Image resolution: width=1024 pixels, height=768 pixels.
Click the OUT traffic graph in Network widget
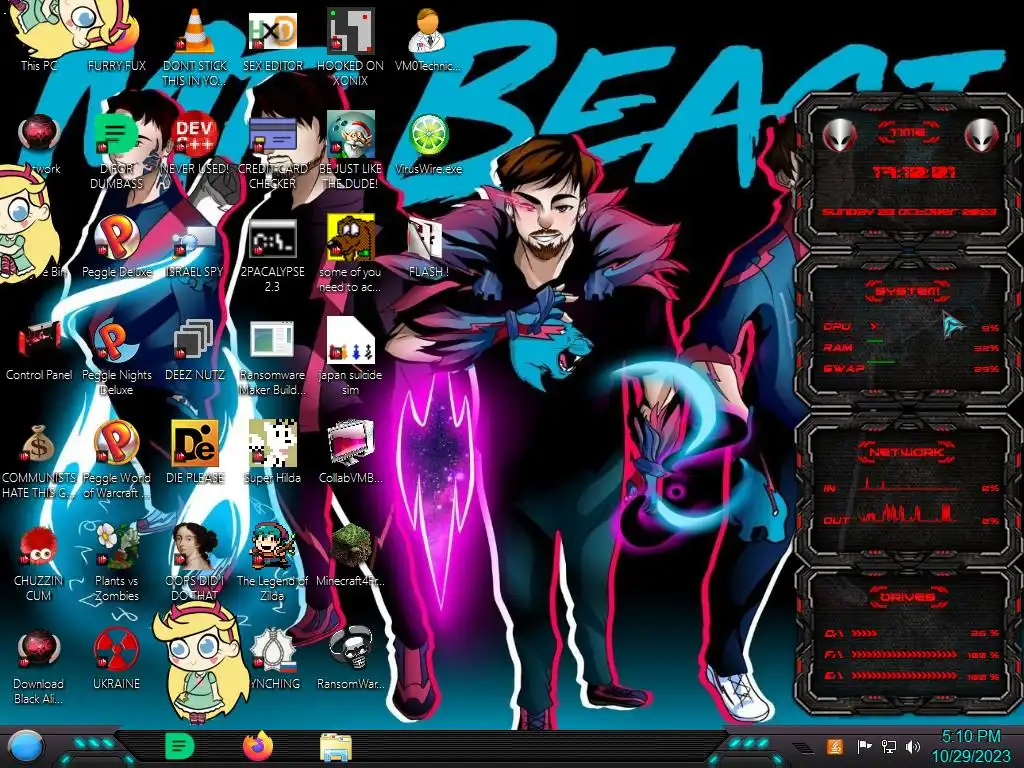pyautogui.click(x=907, y=513)
